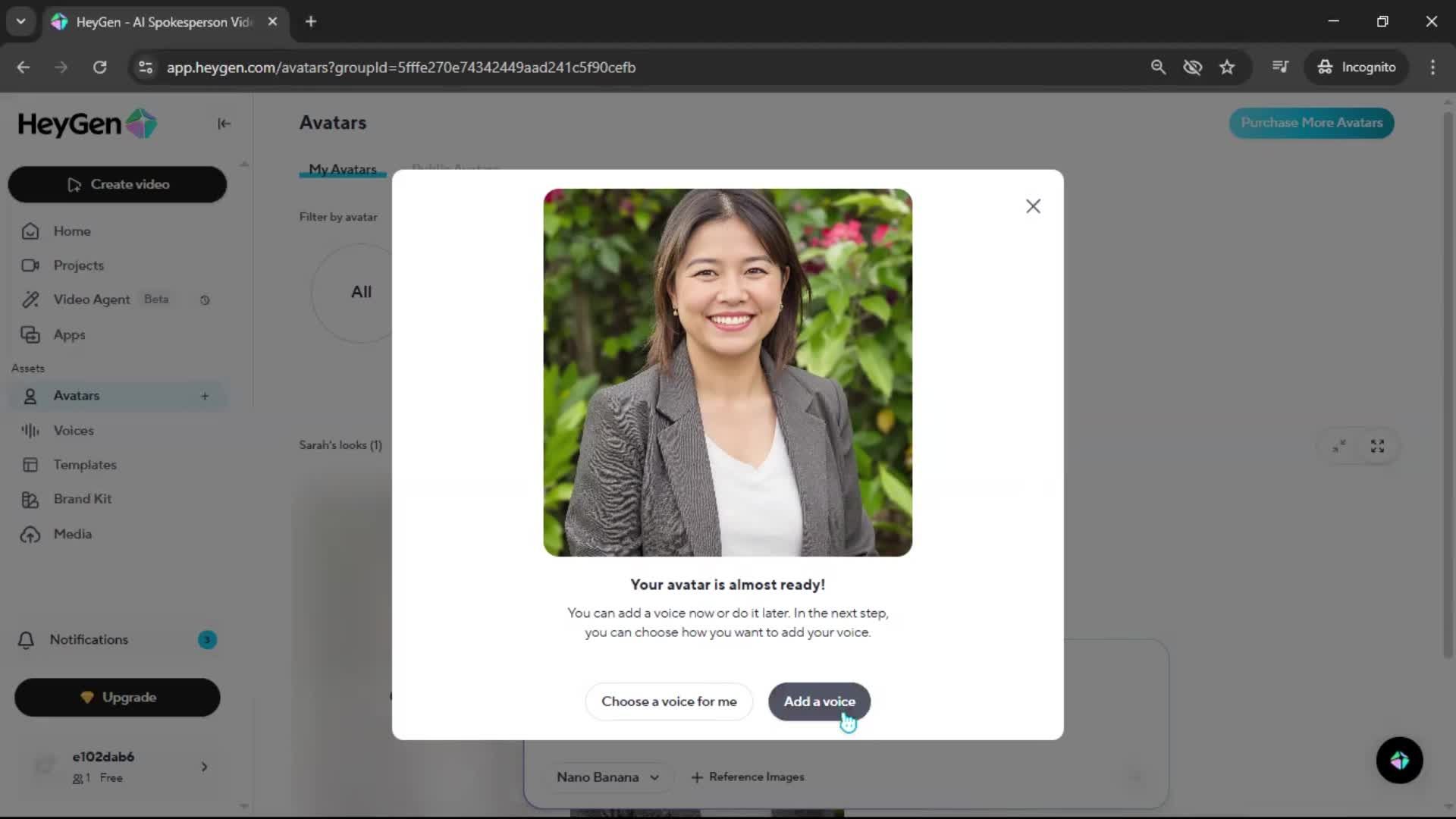Open Video Agent Beta
The width and height of the screenshot is (1456, 819).
coord(92,300)
